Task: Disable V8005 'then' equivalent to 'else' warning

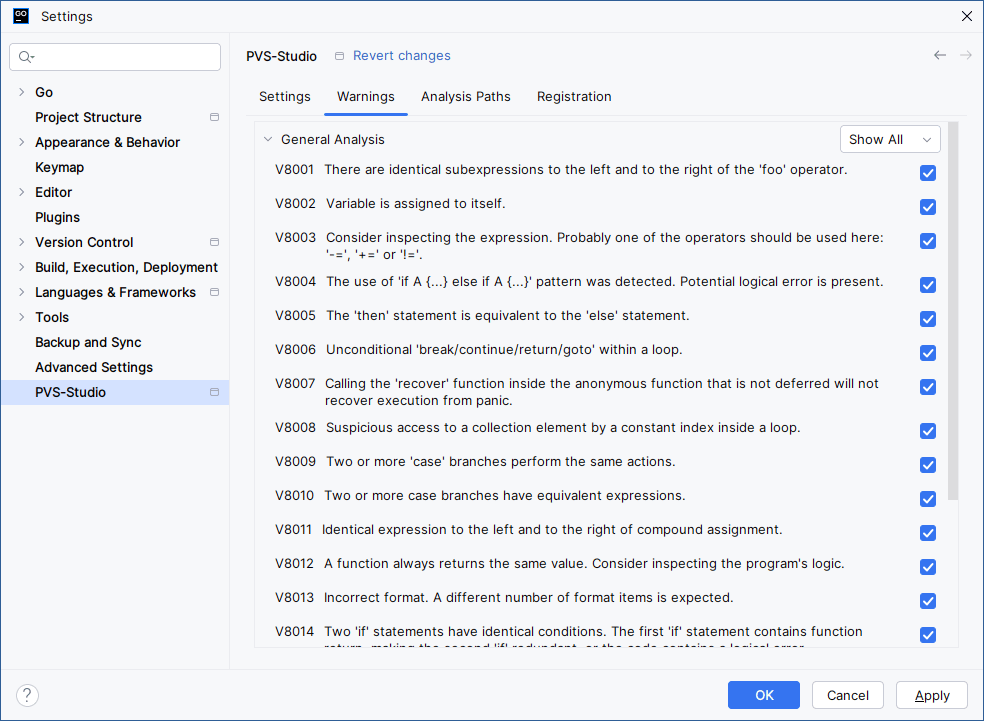Action: pyautogui.click(x=927, y=319)
